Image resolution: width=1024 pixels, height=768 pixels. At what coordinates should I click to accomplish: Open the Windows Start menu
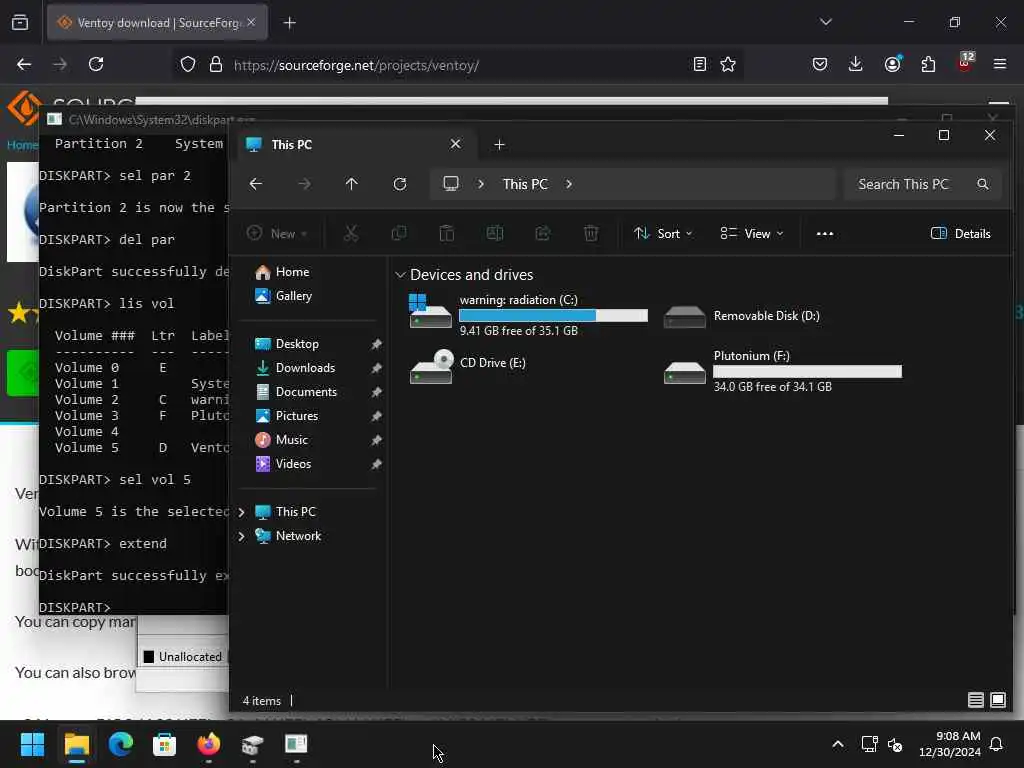point(32,744)
